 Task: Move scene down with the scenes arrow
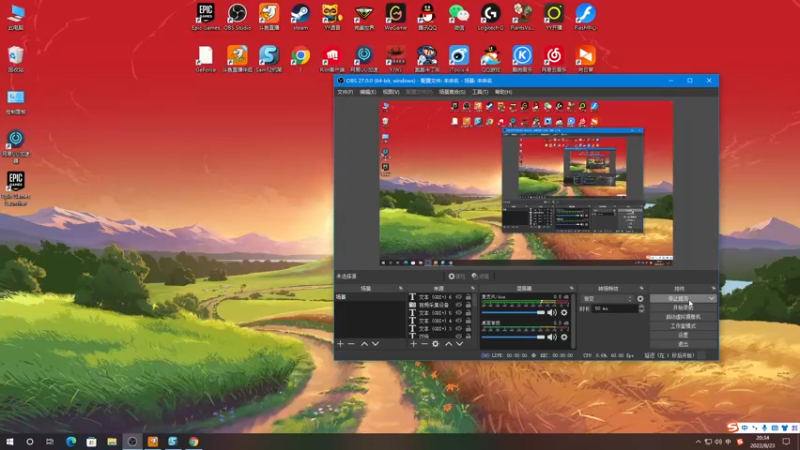click(375, 344)
